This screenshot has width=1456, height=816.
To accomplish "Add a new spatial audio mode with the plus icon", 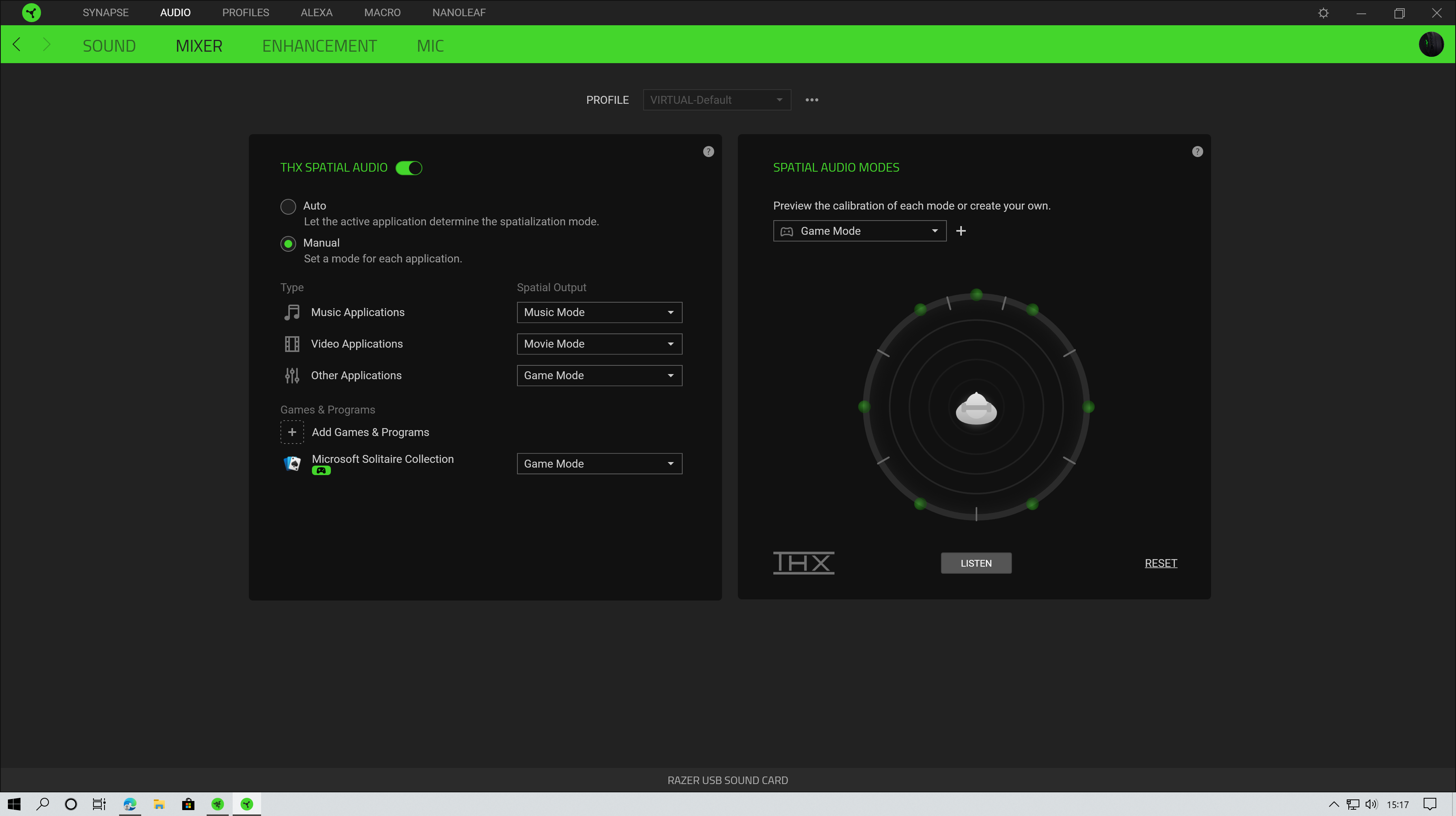I will [961, 231].
